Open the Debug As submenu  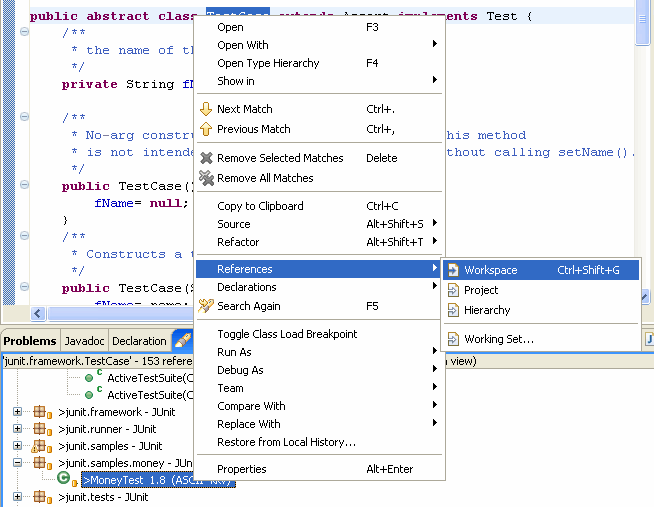pyautogui.click(x=319, y=370)
